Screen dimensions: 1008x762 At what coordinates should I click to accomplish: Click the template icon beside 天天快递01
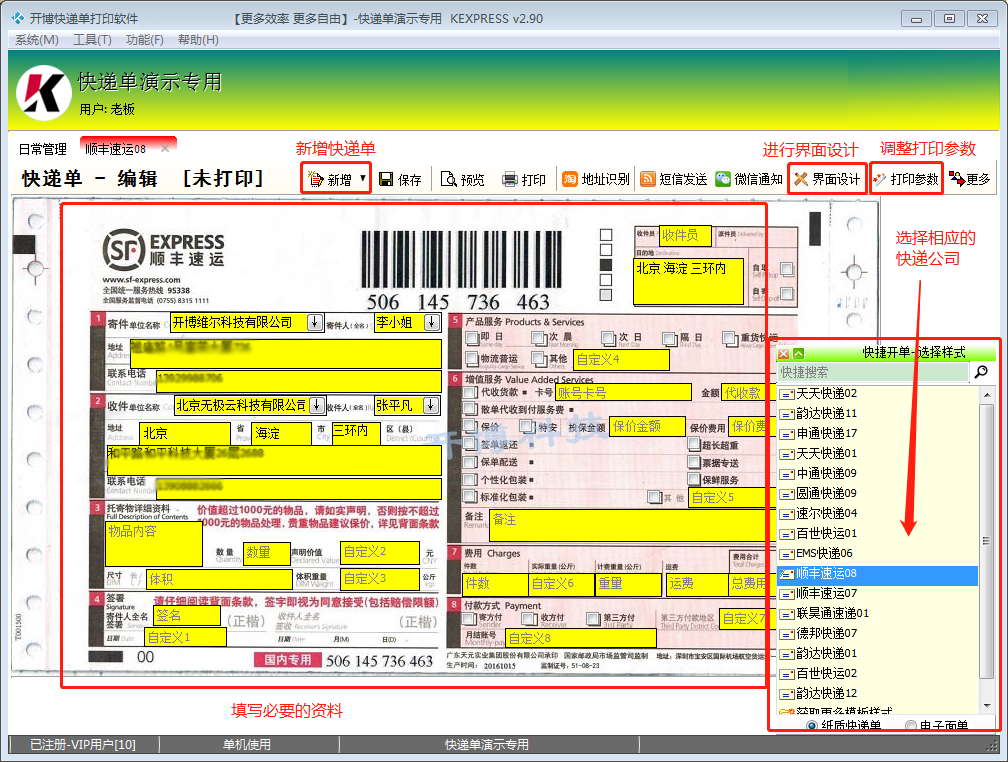point(787,454)
